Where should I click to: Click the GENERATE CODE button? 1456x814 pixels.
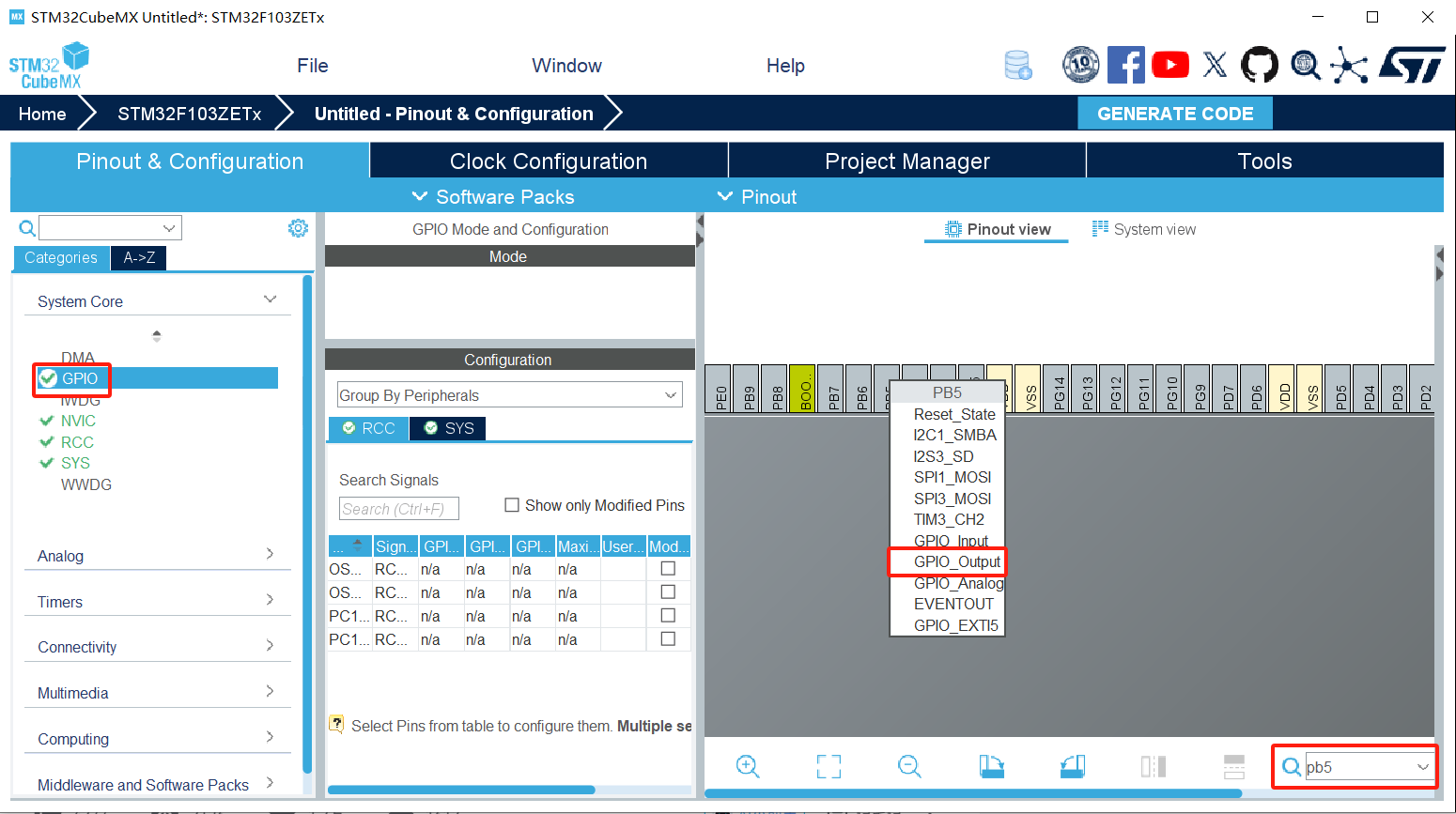pos(1175,114)
